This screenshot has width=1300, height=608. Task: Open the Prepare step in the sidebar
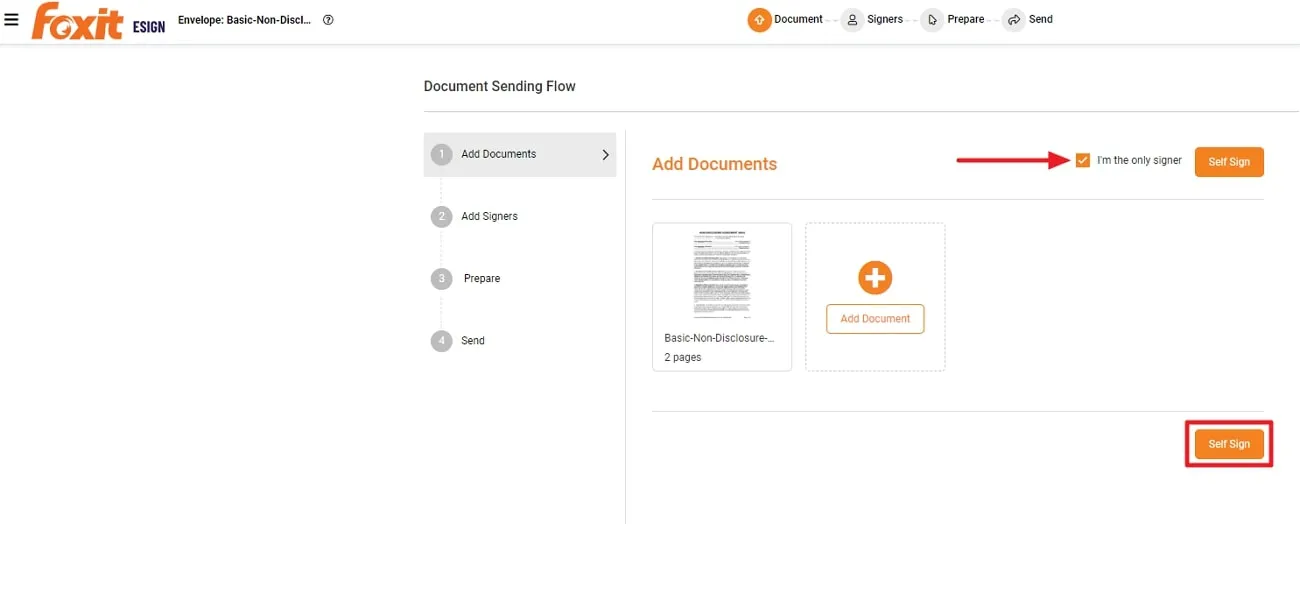coord(482,278)
